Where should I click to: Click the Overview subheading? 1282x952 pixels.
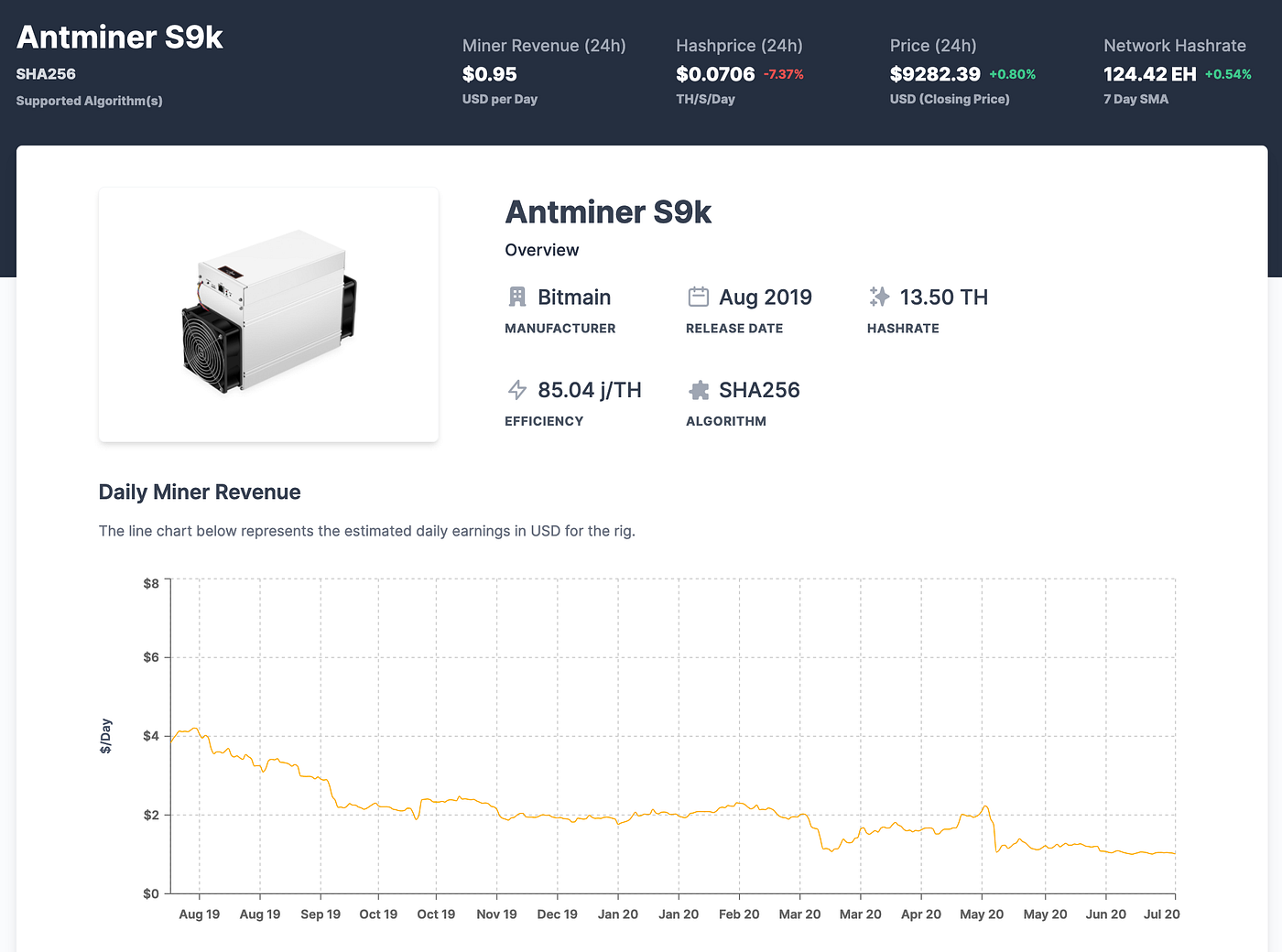pos(542,250)
